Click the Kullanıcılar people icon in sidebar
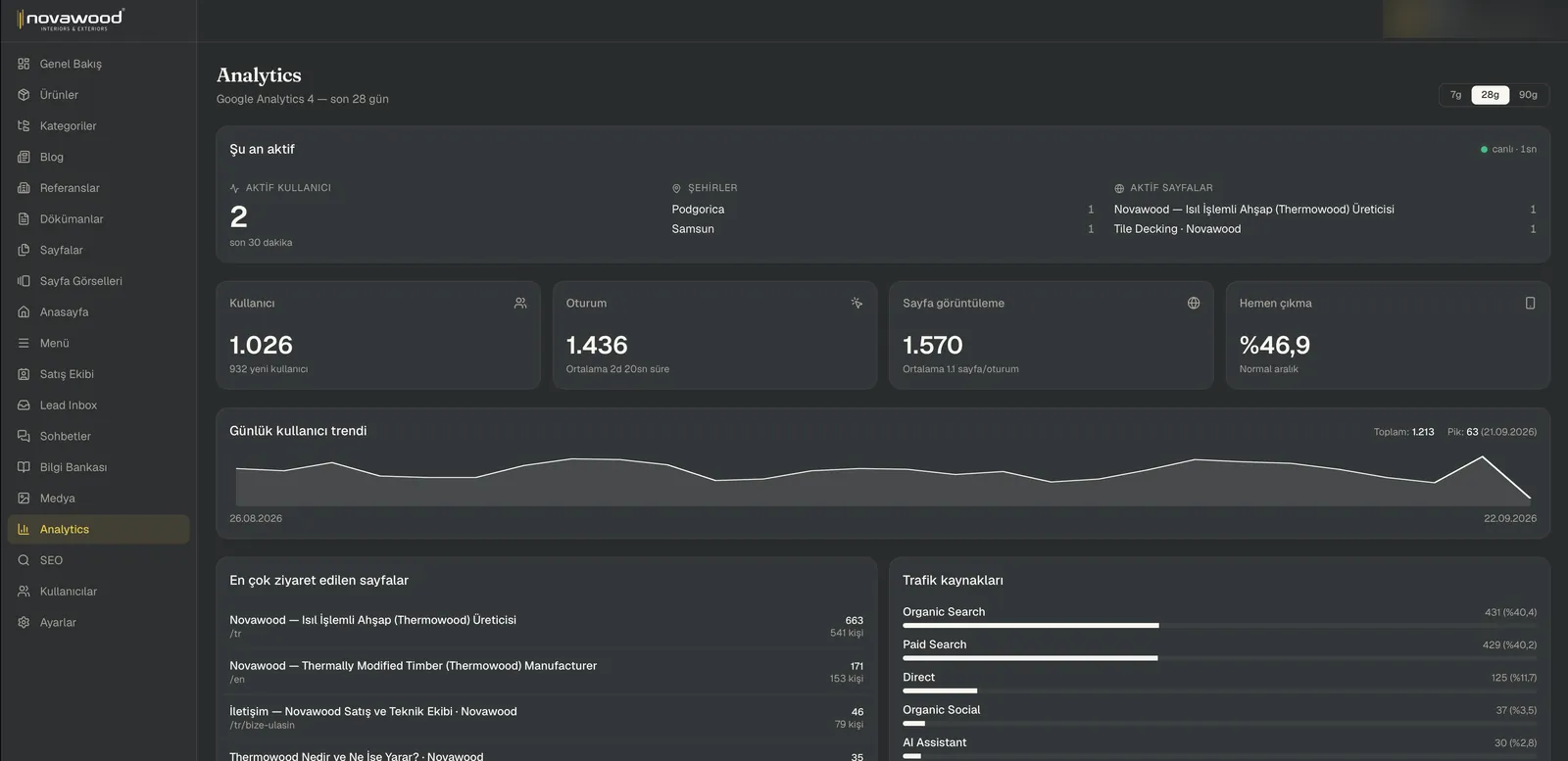 pyautogui.click(x=24, y=592)
